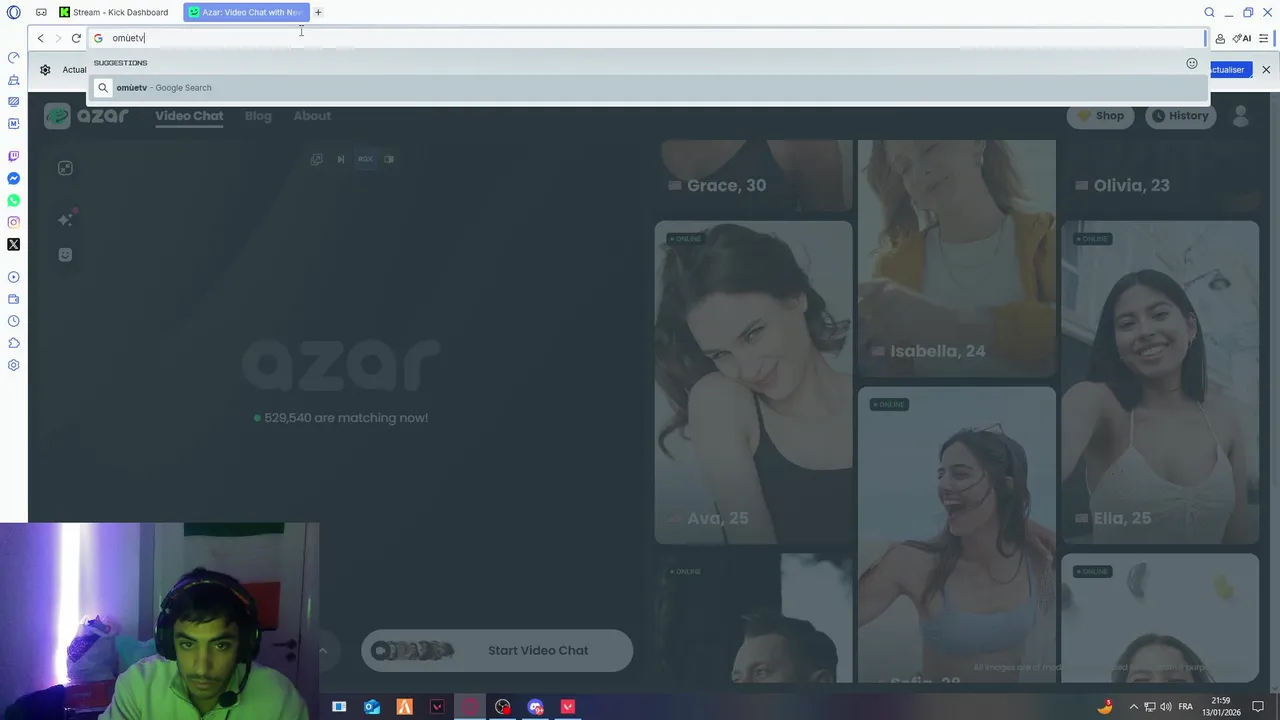Image resolution: width=1280 pixels, height=720 pixels.
Task: Expand the chevron beside Start Video Chat
Action: [323, 650]
